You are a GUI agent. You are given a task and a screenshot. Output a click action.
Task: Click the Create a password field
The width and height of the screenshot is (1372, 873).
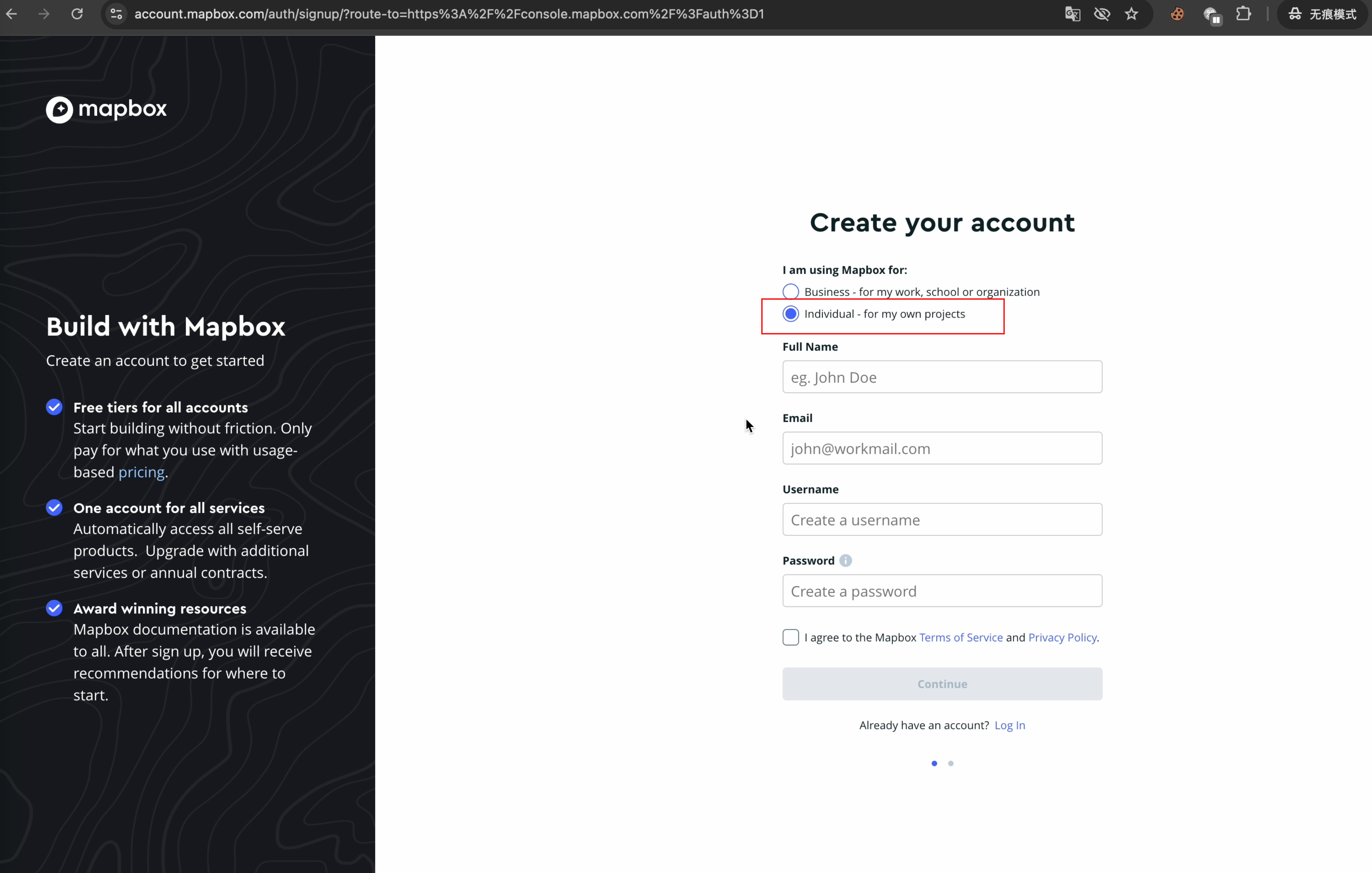coord(942,591)
